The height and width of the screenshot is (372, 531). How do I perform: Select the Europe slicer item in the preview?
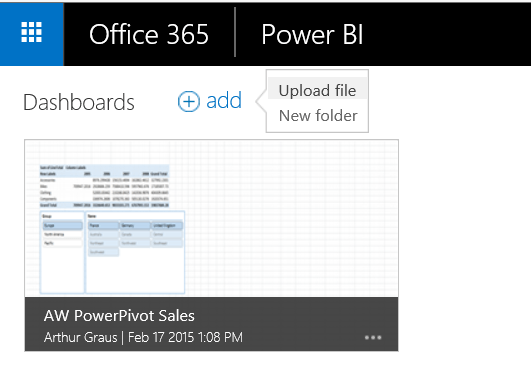click(x=62, y=225)
